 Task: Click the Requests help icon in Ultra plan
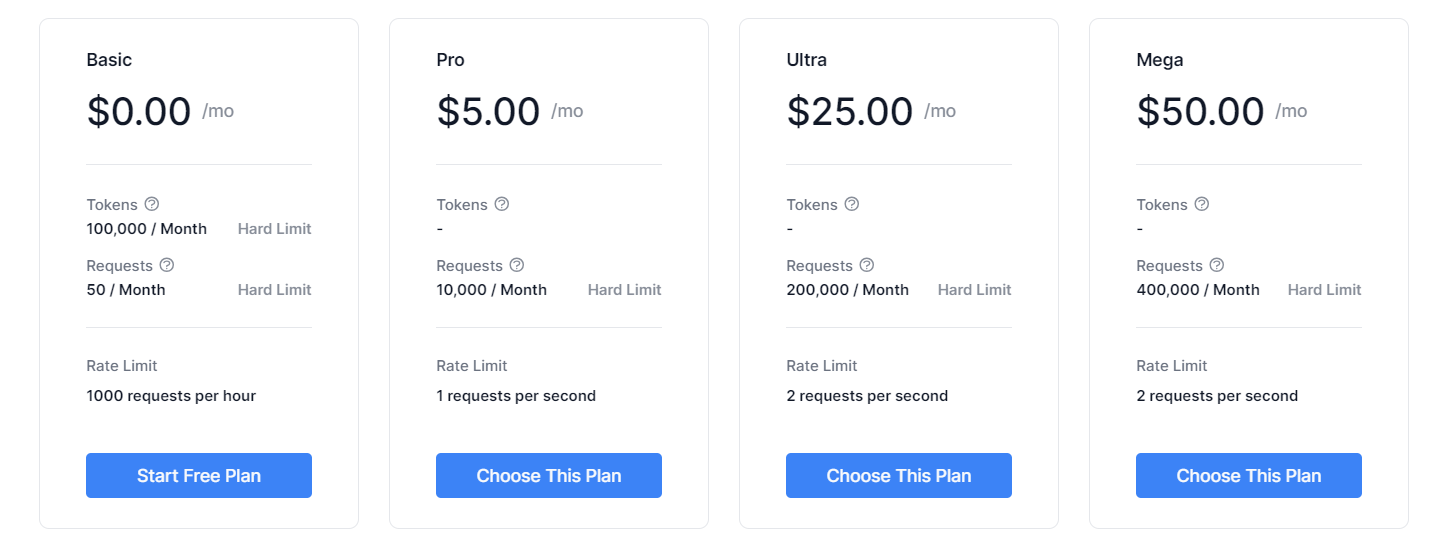point(867,265)
